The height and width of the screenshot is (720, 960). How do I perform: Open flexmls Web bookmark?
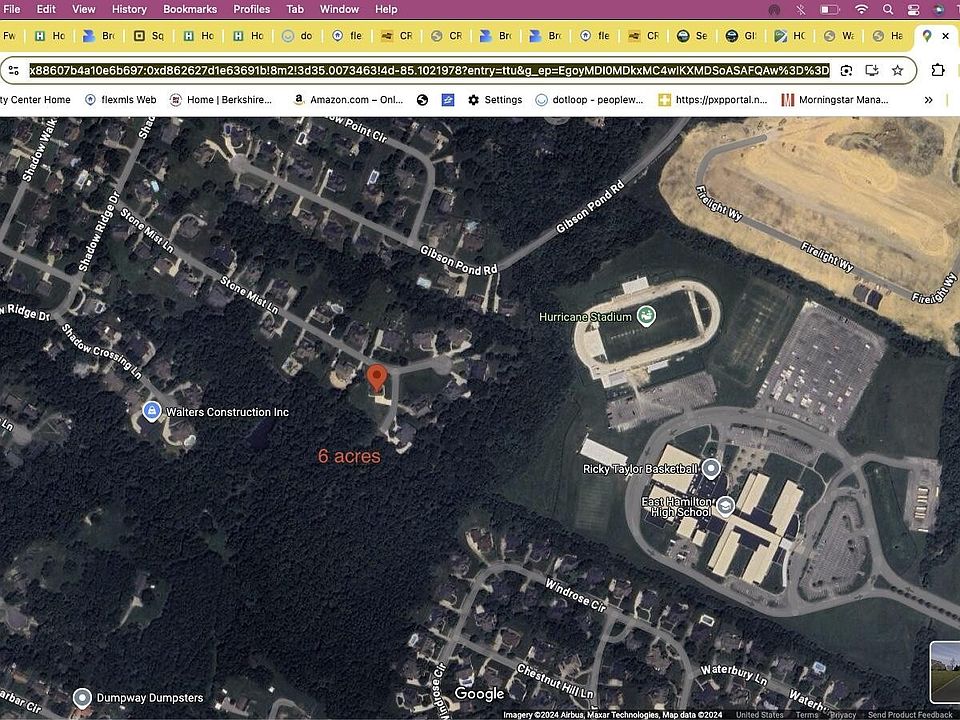point(121,100)
